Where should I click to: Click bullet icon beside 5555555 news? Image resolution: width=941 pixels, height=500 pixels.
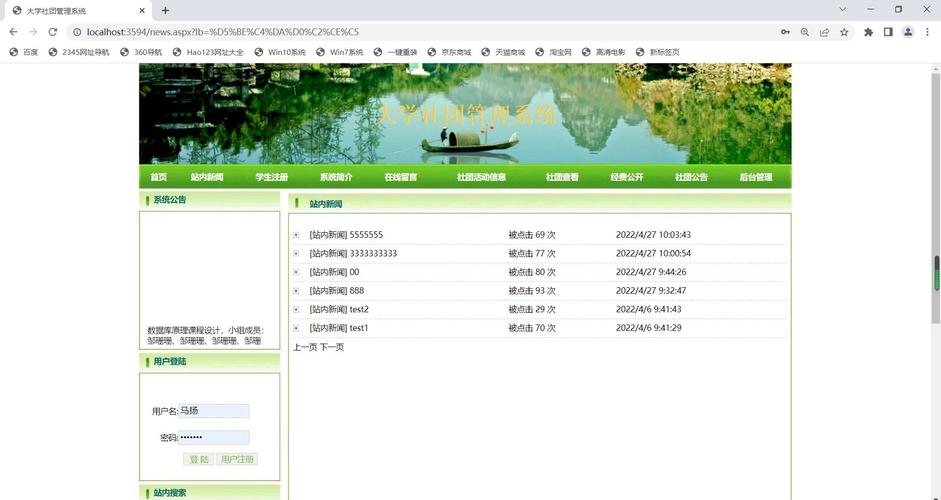(x=296, y=235)
